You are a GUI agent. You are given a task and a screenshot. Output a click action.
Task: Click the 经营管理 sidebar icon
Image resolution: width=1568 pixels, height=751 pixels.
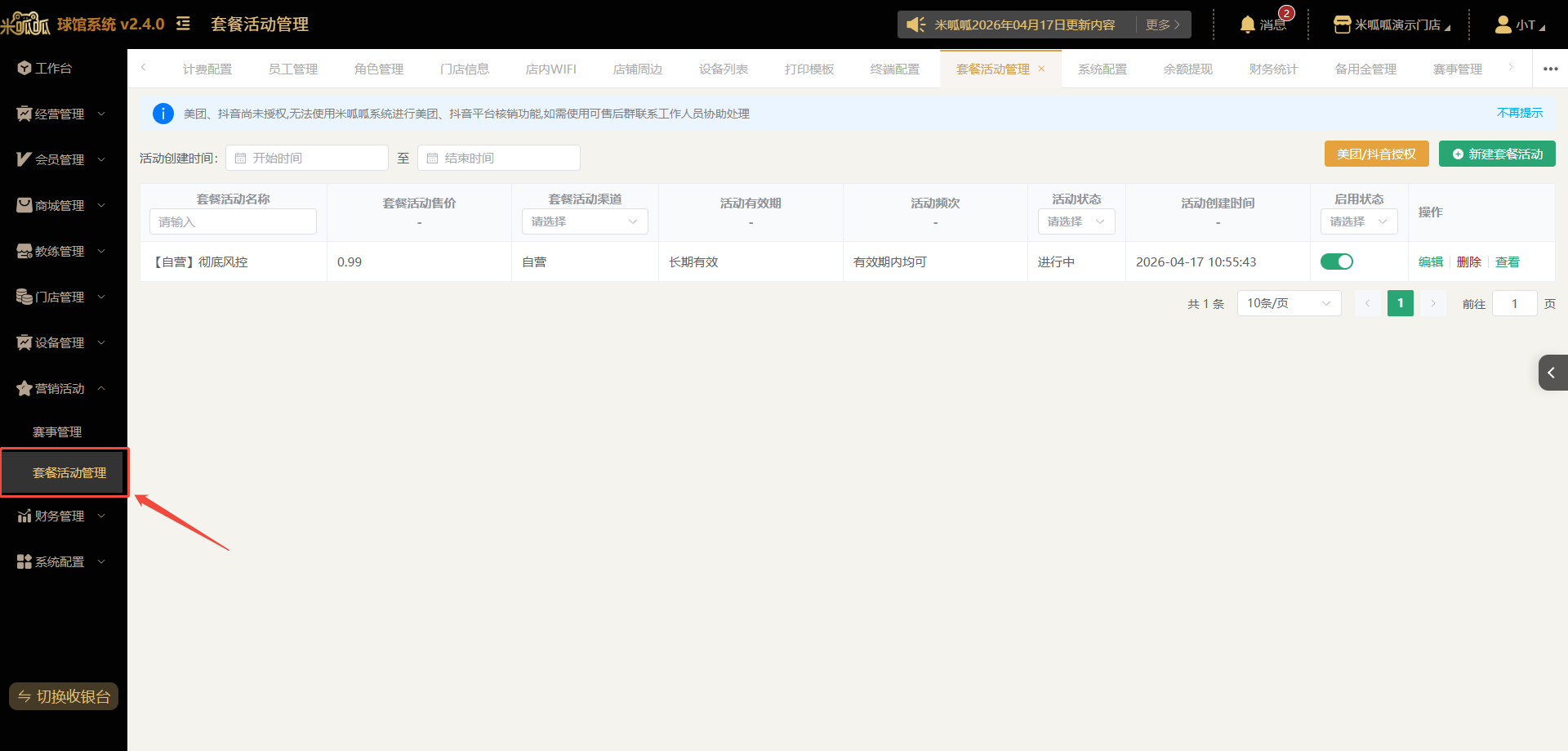point(24,114)
